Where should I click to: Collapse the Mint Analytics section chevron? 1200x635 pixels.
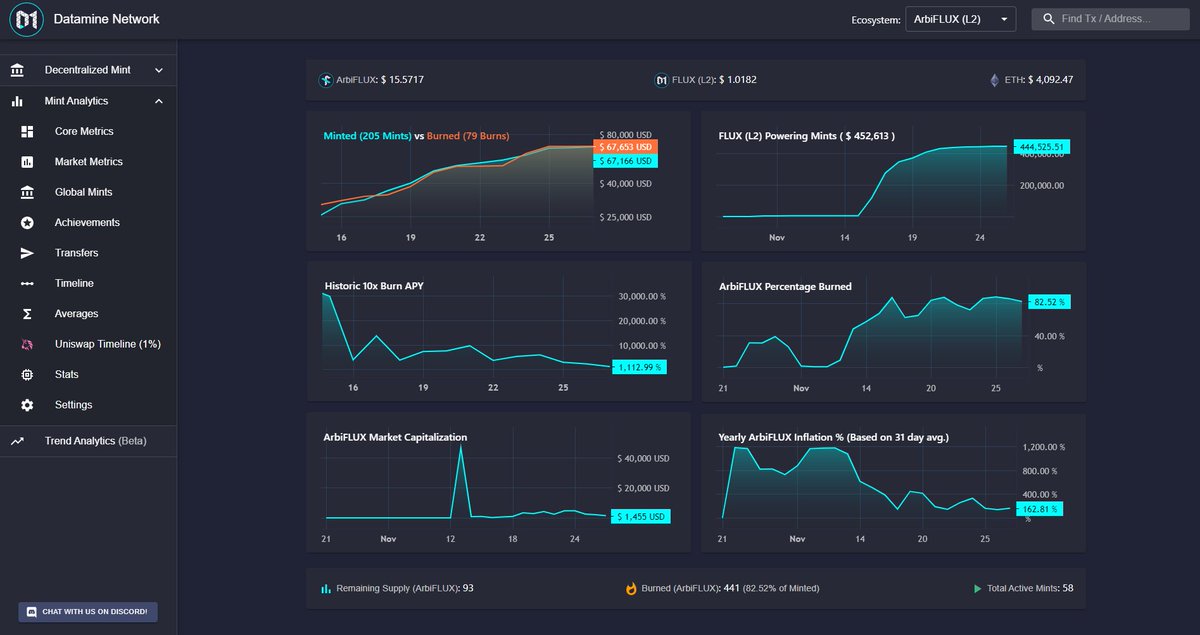(x=157, y=100)
